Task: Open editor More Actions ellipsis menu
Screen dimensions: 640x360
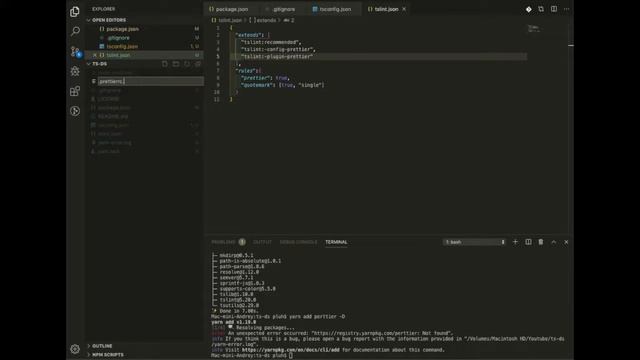Action: 567,9
